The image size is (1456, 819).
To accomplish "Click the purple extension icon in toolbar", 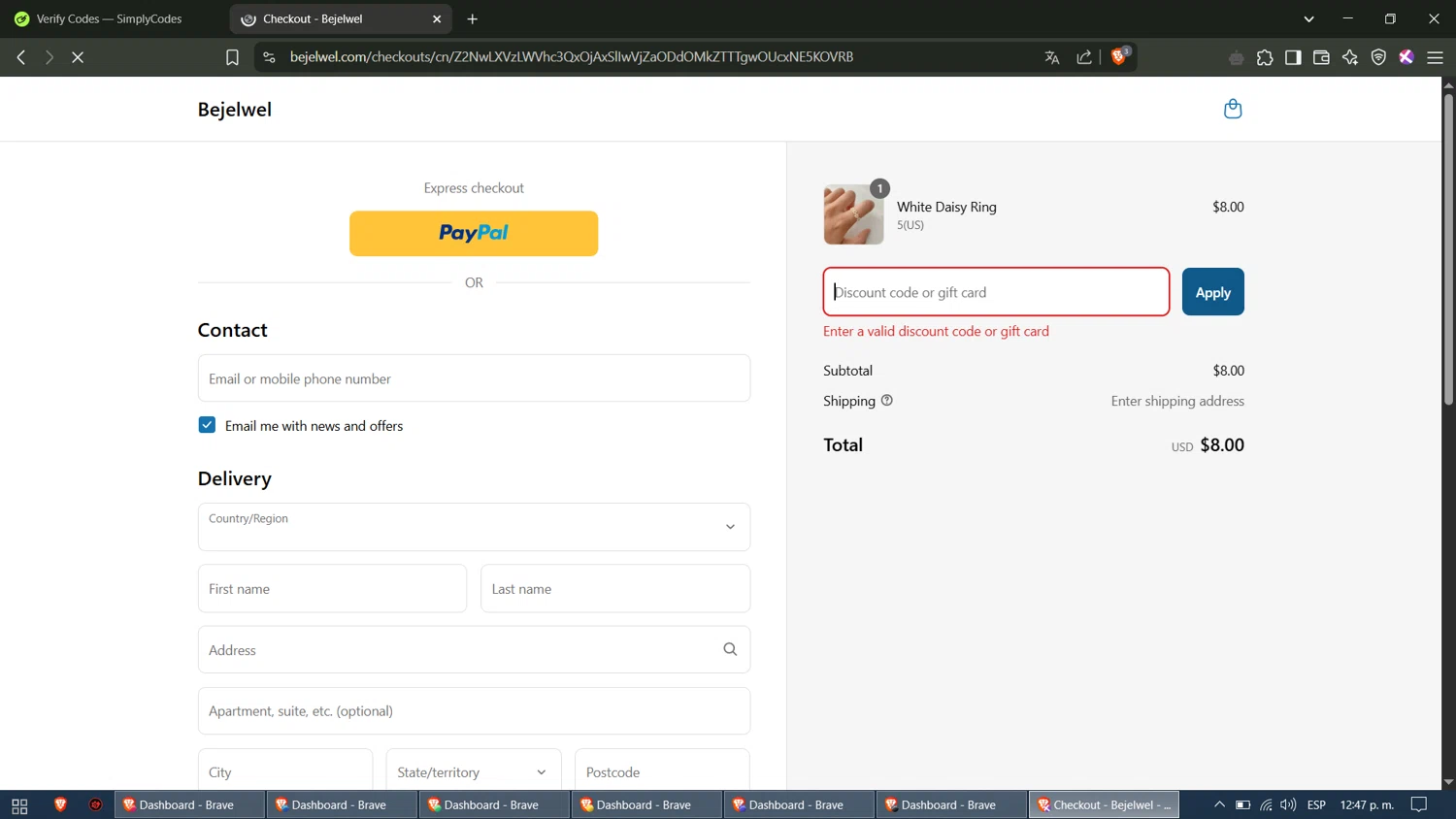I will point(1406,57).
